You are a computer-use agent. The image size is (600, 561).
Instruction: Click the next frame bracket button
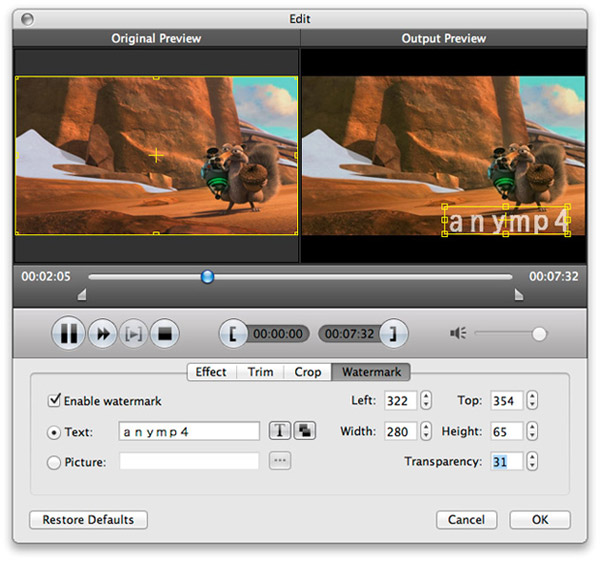pyautogui.click(x=133, y=334)
